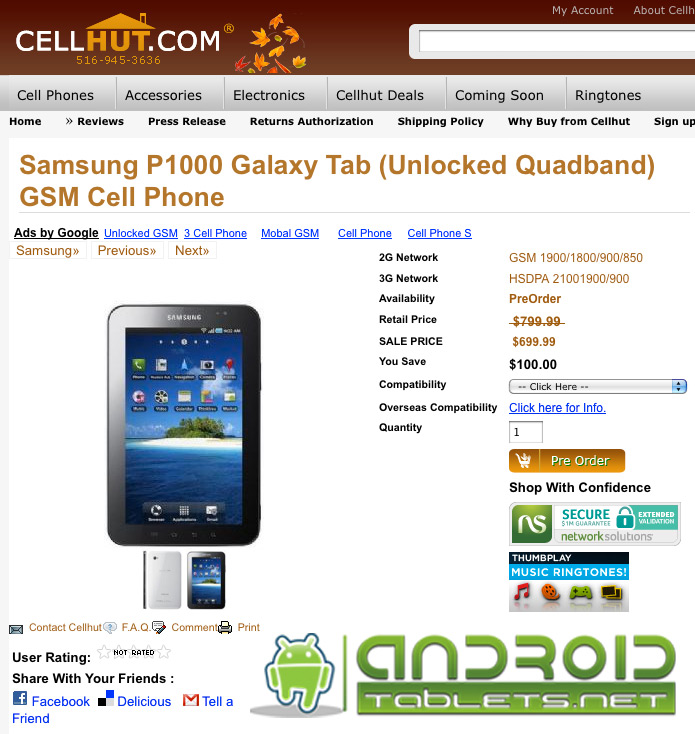Click the Delicious bookmark icon

(105, 698)
